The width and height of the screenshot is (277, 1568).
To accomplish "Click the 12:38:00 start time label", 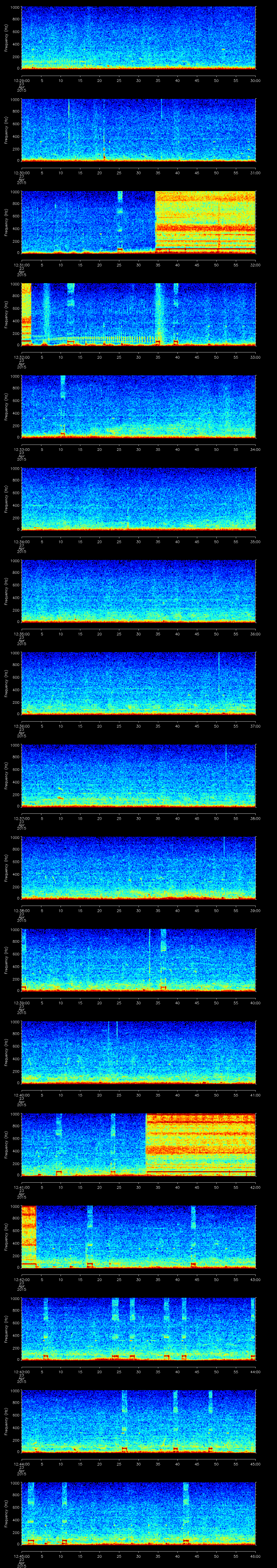I will pos(21,910).
